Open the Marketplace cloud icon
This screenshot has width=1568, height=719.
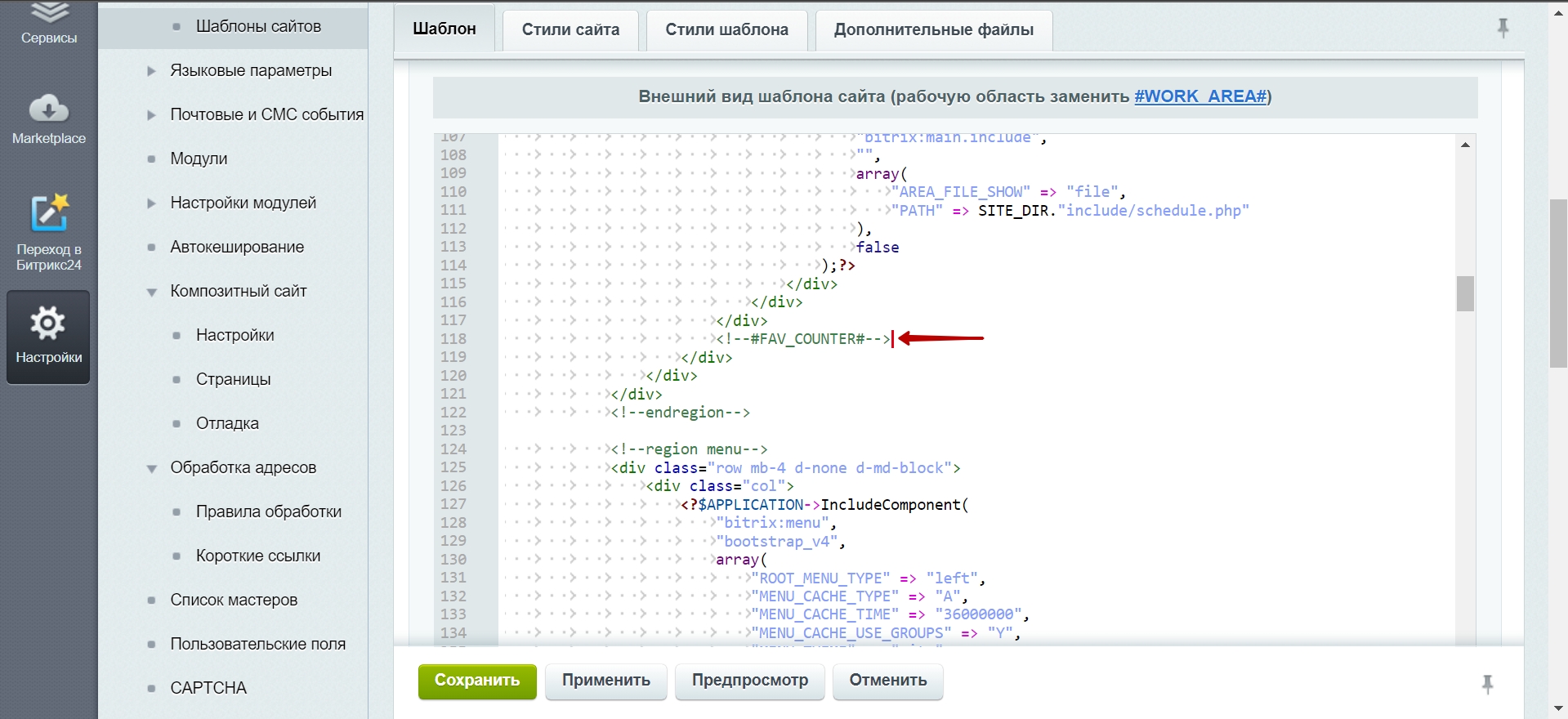coord(49,110)
